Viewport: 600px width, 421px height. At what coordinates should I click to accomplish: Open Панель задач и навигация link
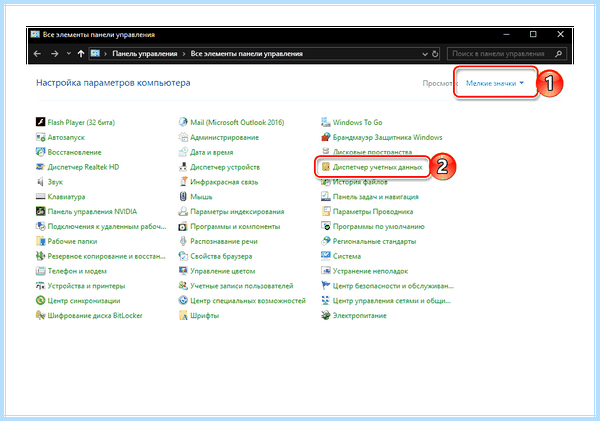tap(375, 196)
